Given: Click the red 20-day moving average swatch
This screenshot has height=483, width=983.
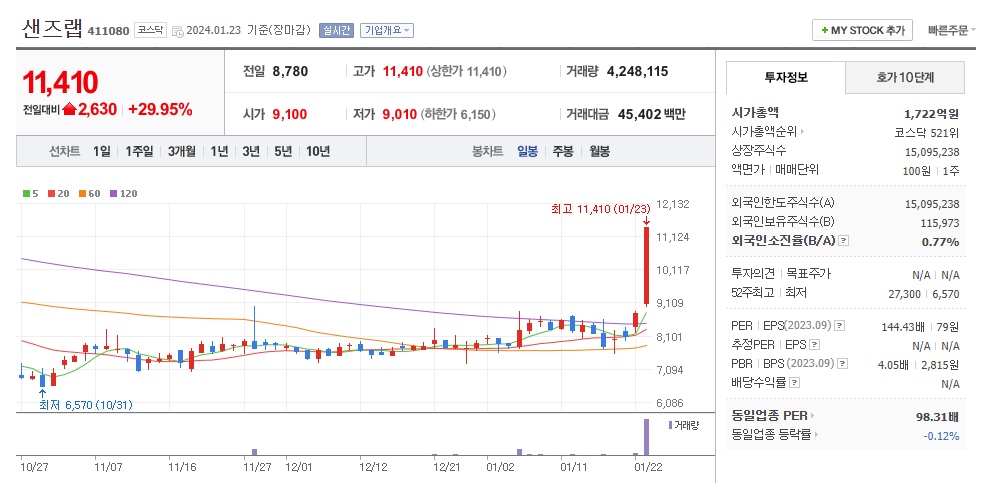Looking at the screenshot, I should click(x=51, y=194).
